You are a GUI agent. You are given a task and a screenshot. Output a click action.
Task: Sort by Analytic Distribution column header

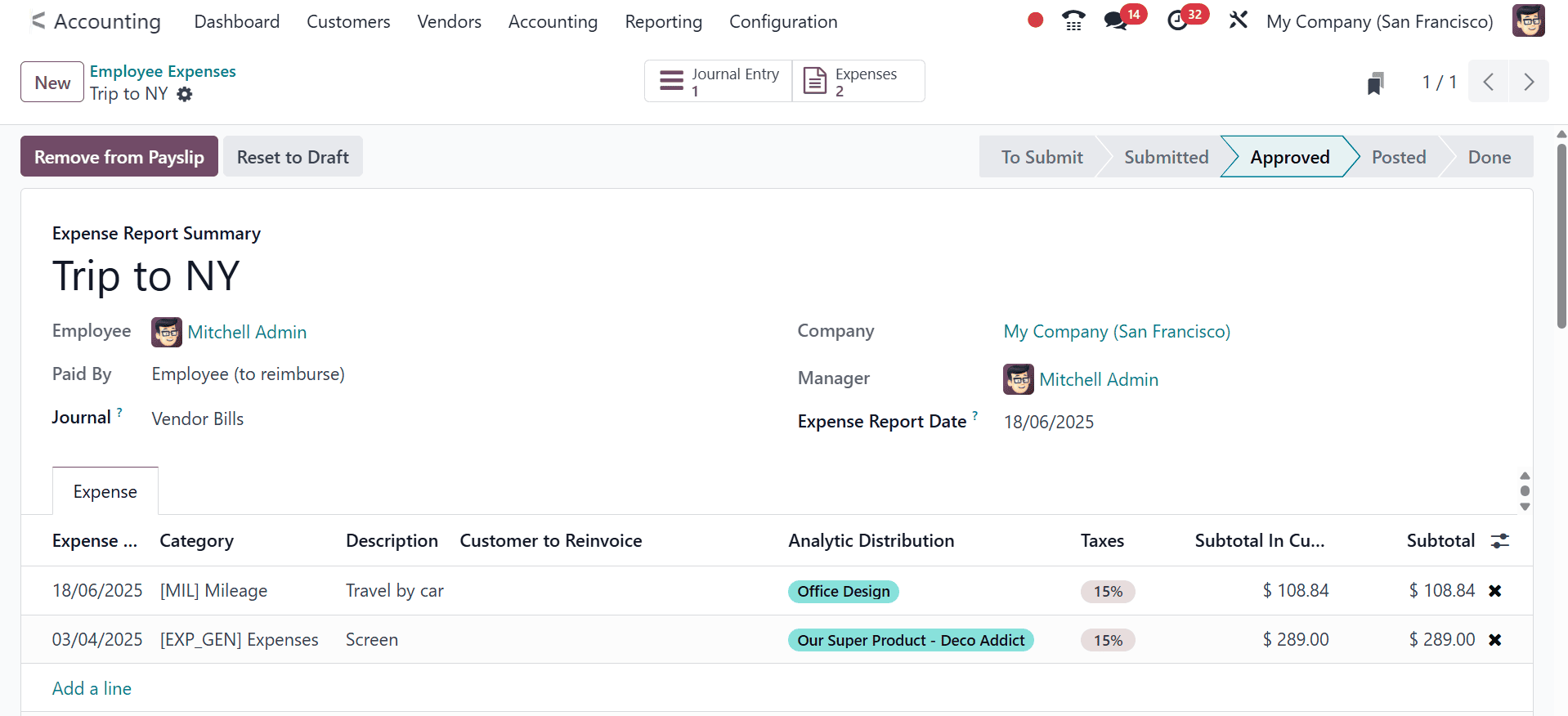pos(871,540)
